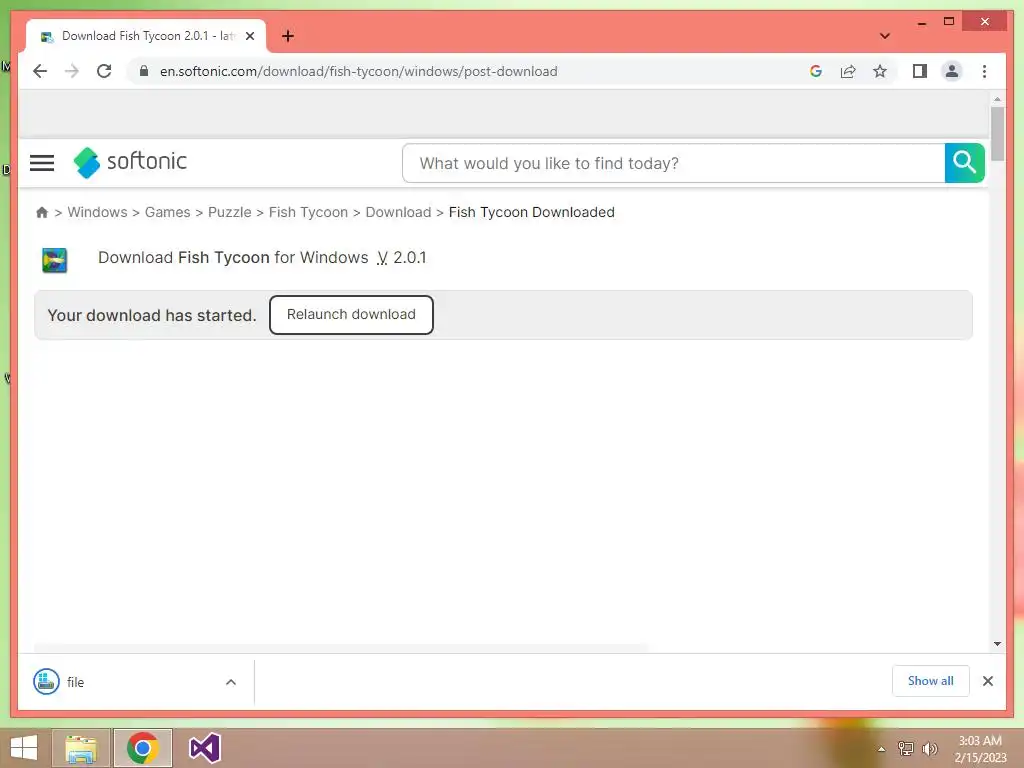Expand options for downloaded file

coord(231,682)
